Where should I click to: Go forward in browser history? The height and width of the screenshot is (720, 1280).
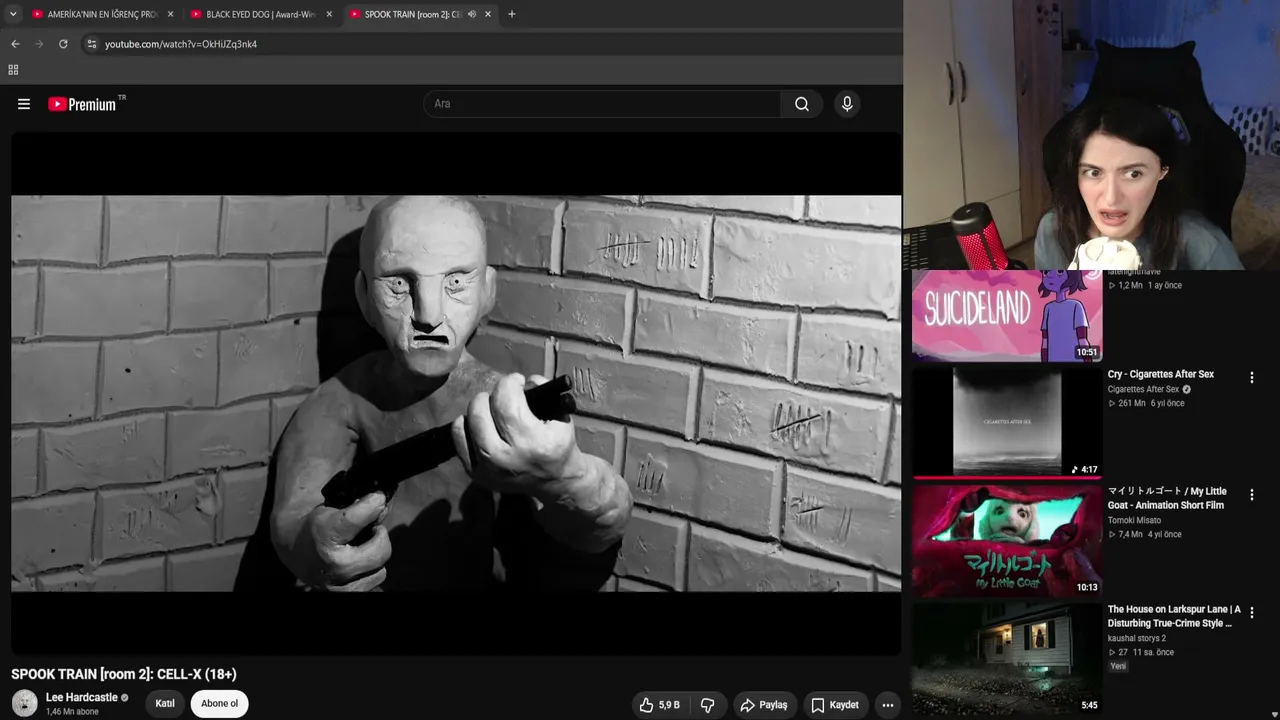coord(39,44)
